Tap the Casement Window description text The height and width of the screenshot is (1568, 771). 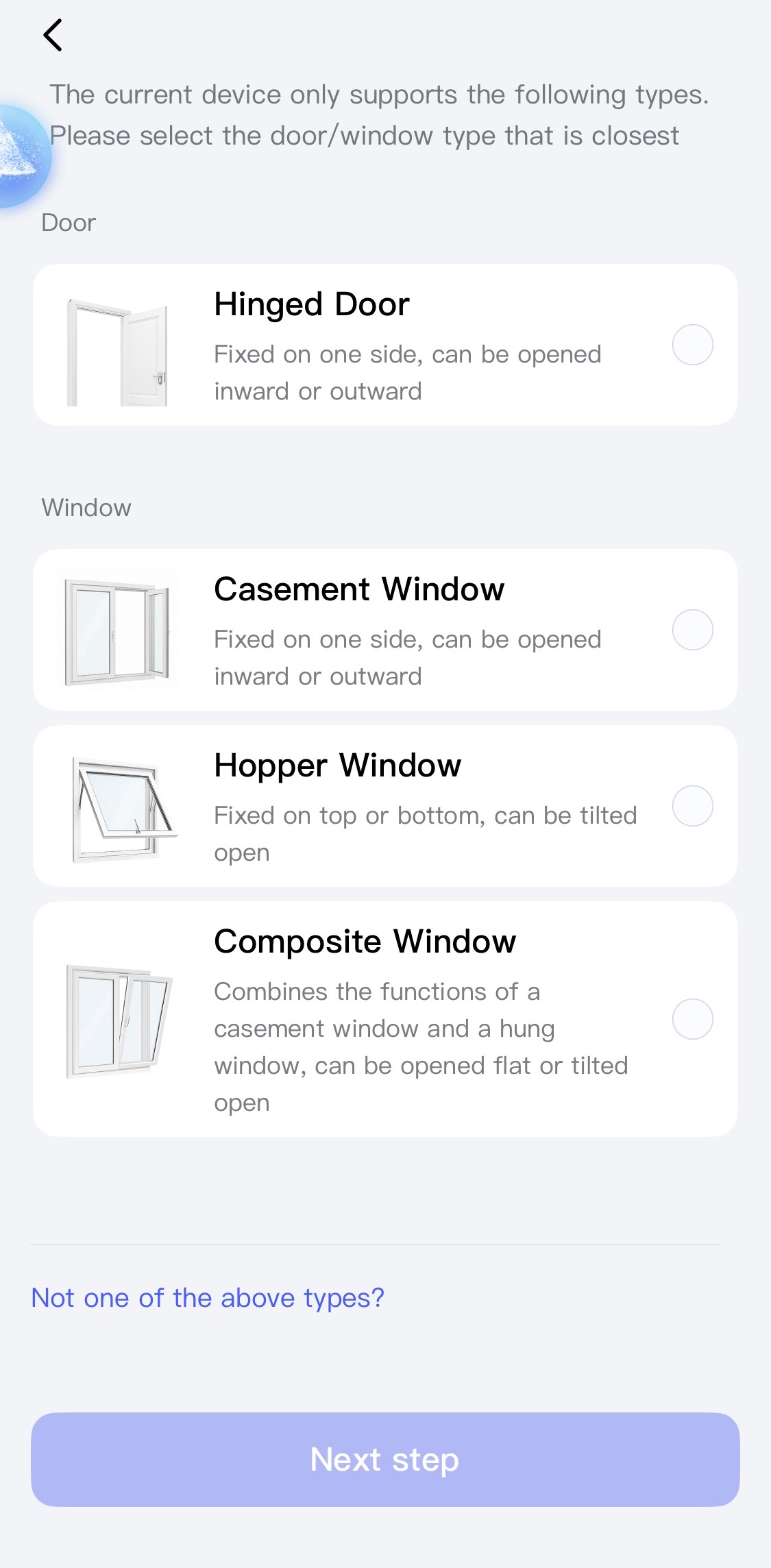pyautogui.click(x=407, y=658)
